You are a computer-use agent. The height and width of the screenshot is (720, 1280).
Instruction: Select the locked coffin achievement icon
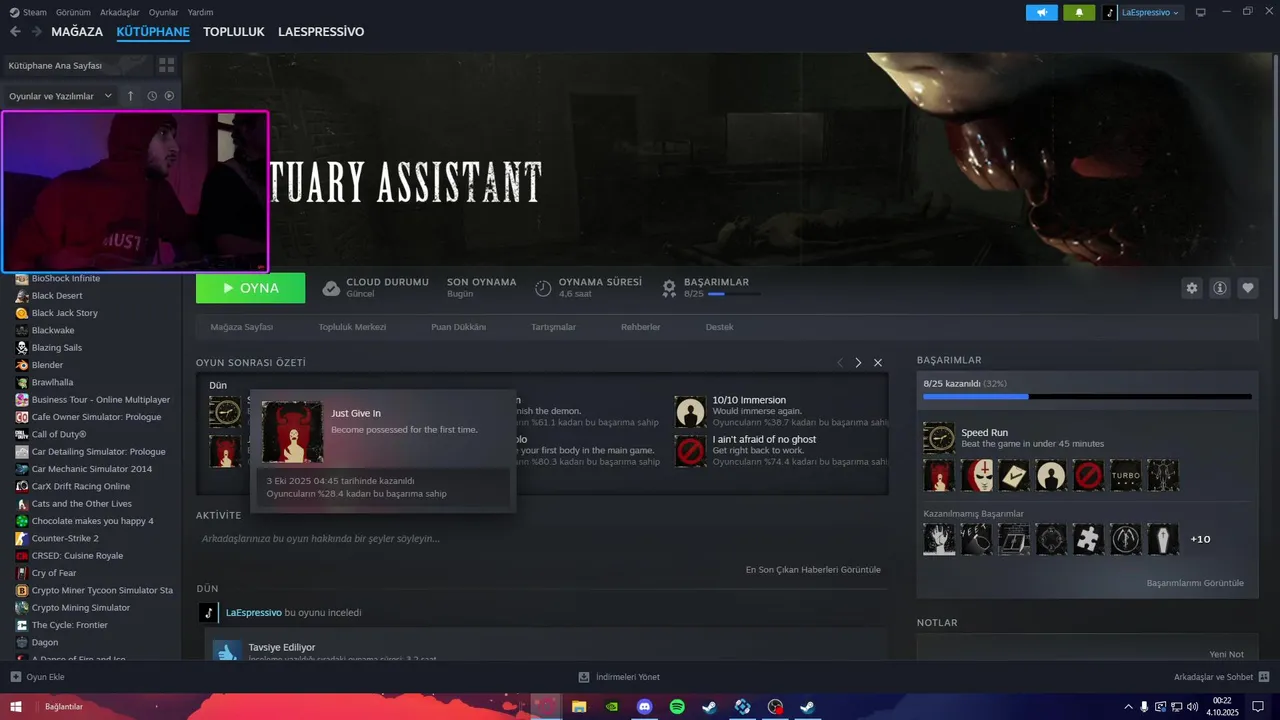[1163, 539]
